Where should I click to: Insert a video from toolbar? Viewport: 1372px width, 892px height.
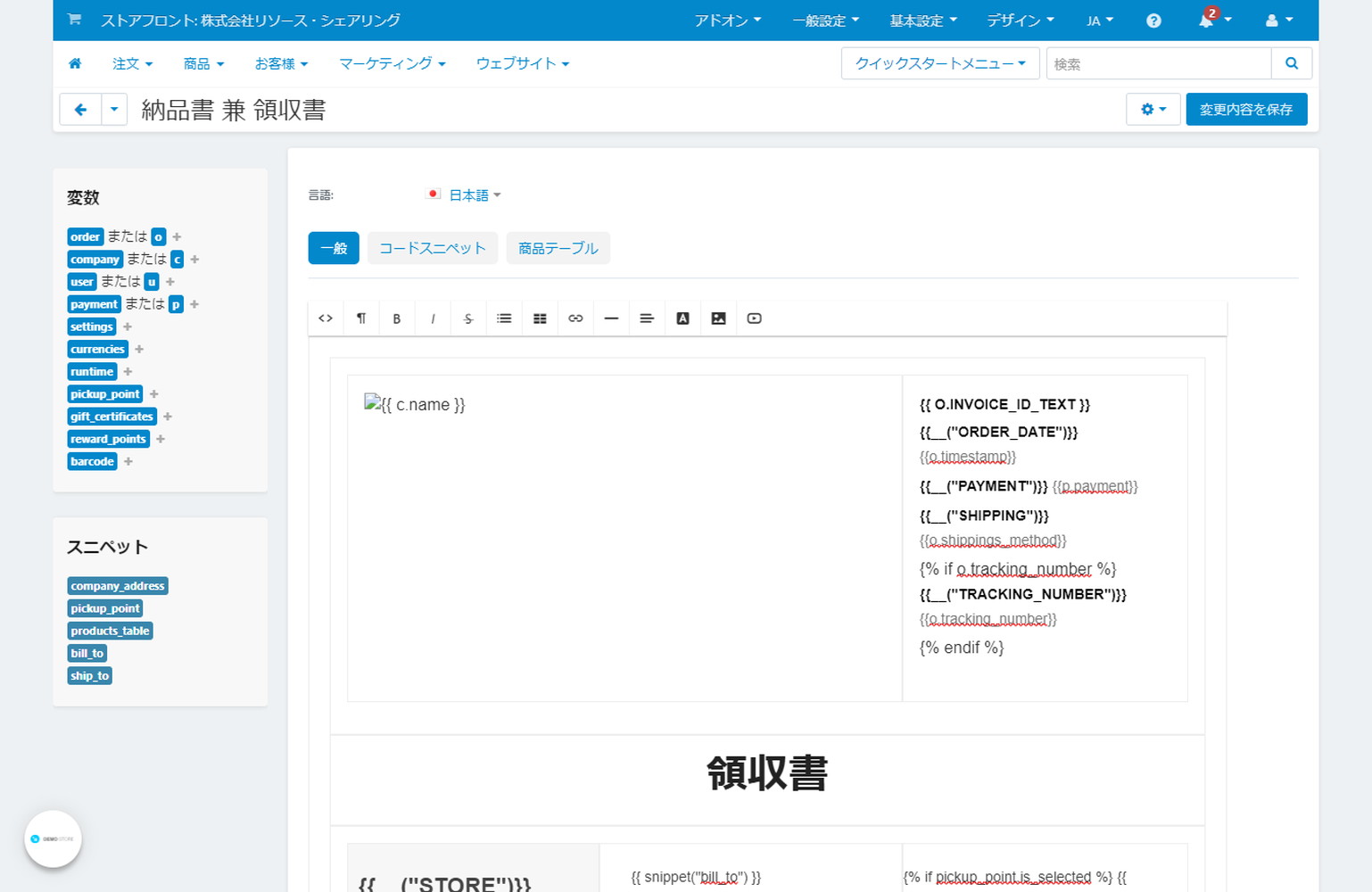[x=754, y=318]
